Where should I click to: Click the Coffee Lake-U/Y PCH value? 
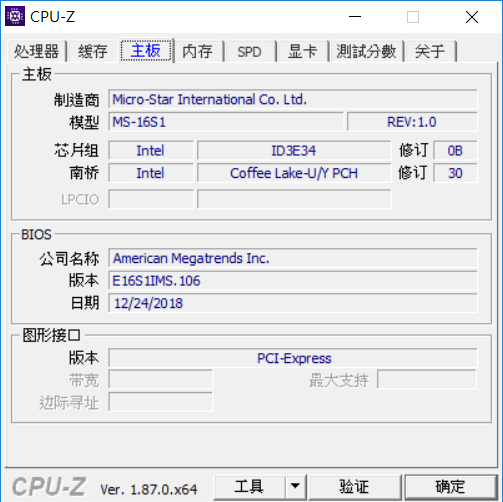pos(294,173)
